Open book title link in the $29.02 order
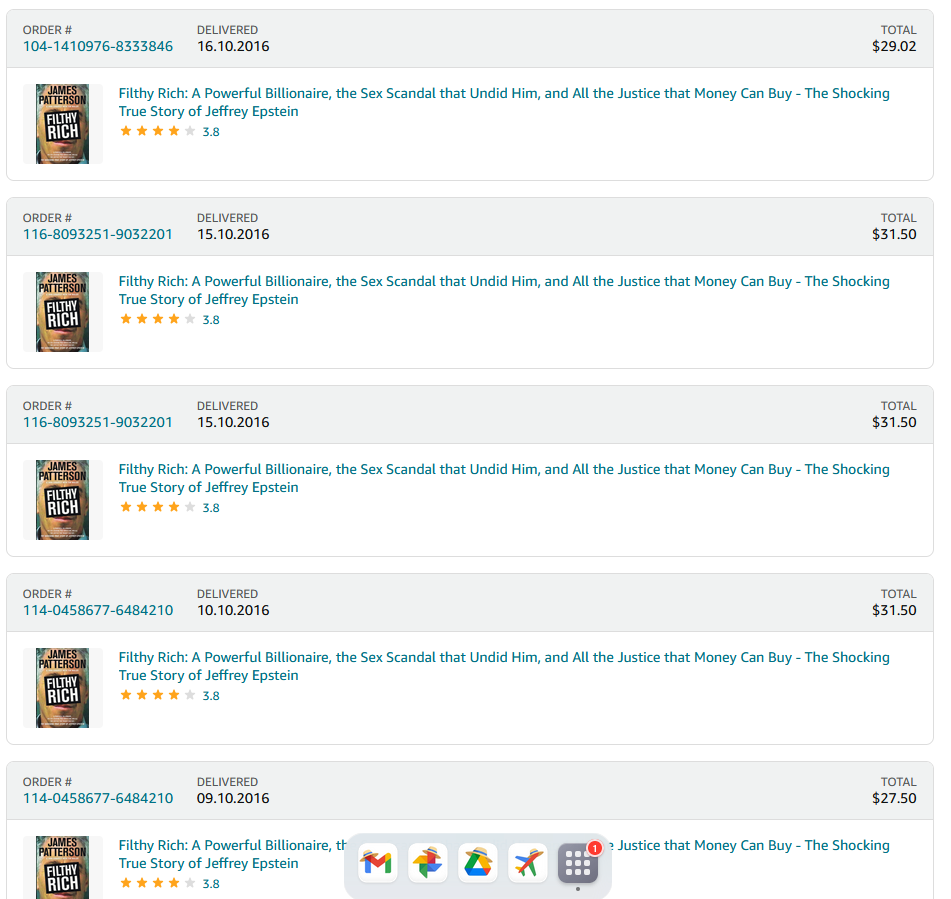Screen dimensions: 951x899 pos(504,102)
